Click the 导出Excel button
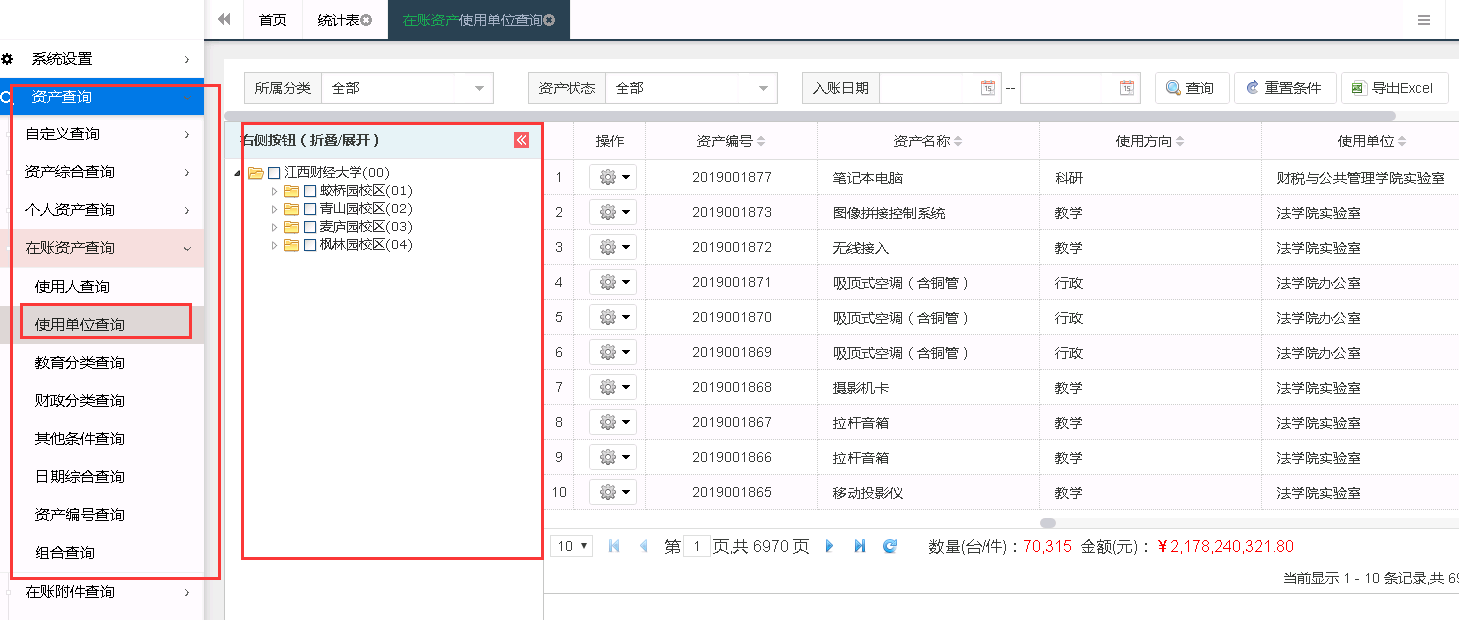Image resolution: width=1459 pixels, height=620 pixels. tap(1393, 88)
